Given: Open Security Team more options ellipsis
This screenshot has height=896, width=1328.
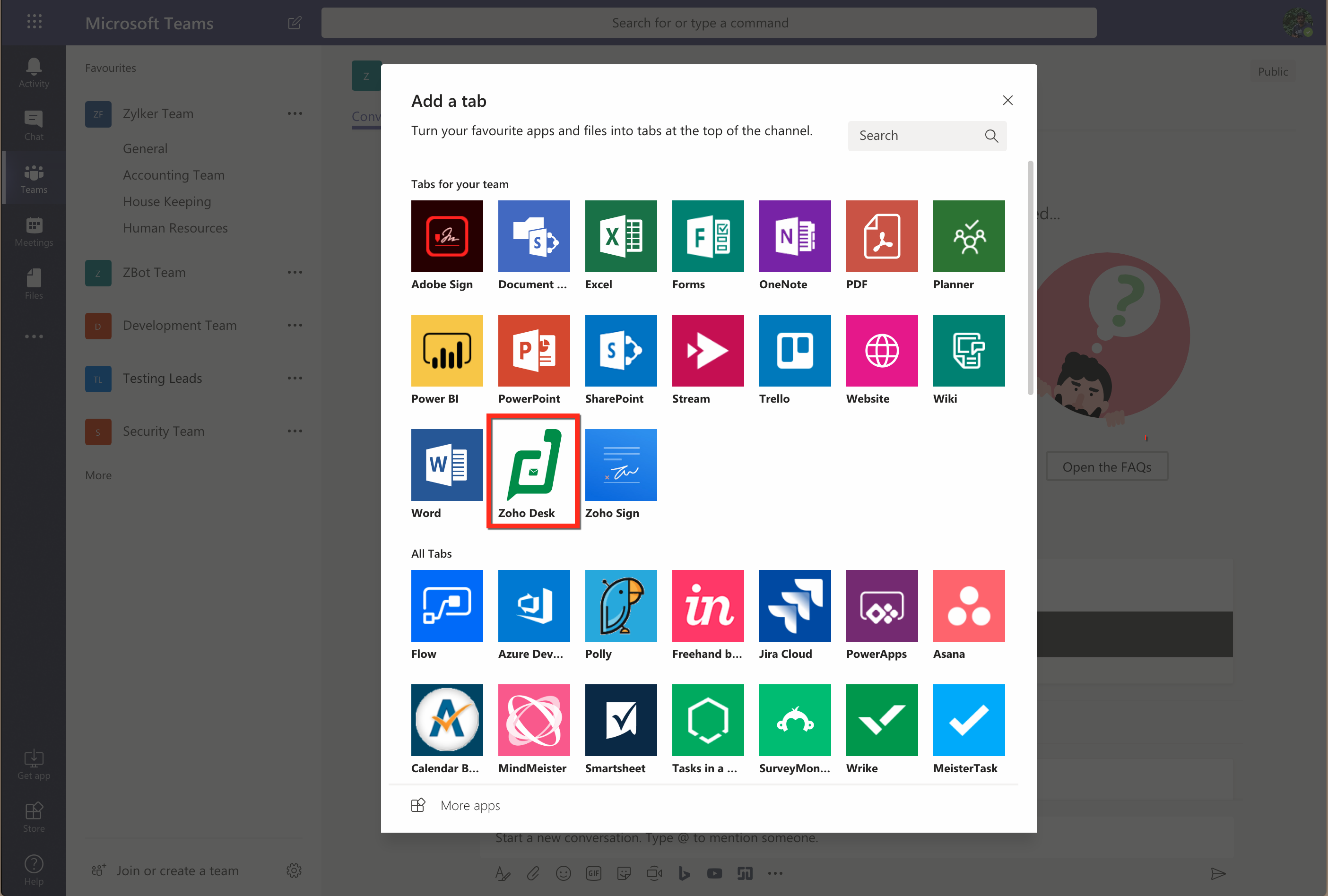Looking at the screenshot, I should click(295, 431).
